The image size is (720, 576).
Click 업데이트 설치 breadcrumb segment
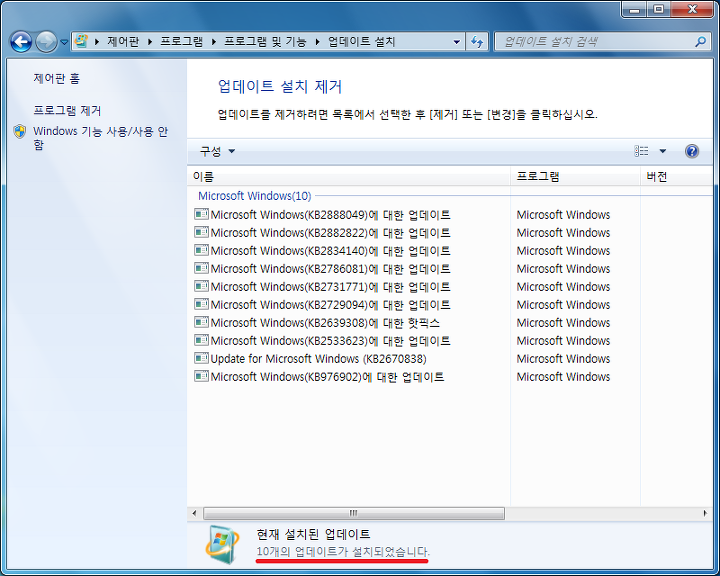[x=361, y=42]
